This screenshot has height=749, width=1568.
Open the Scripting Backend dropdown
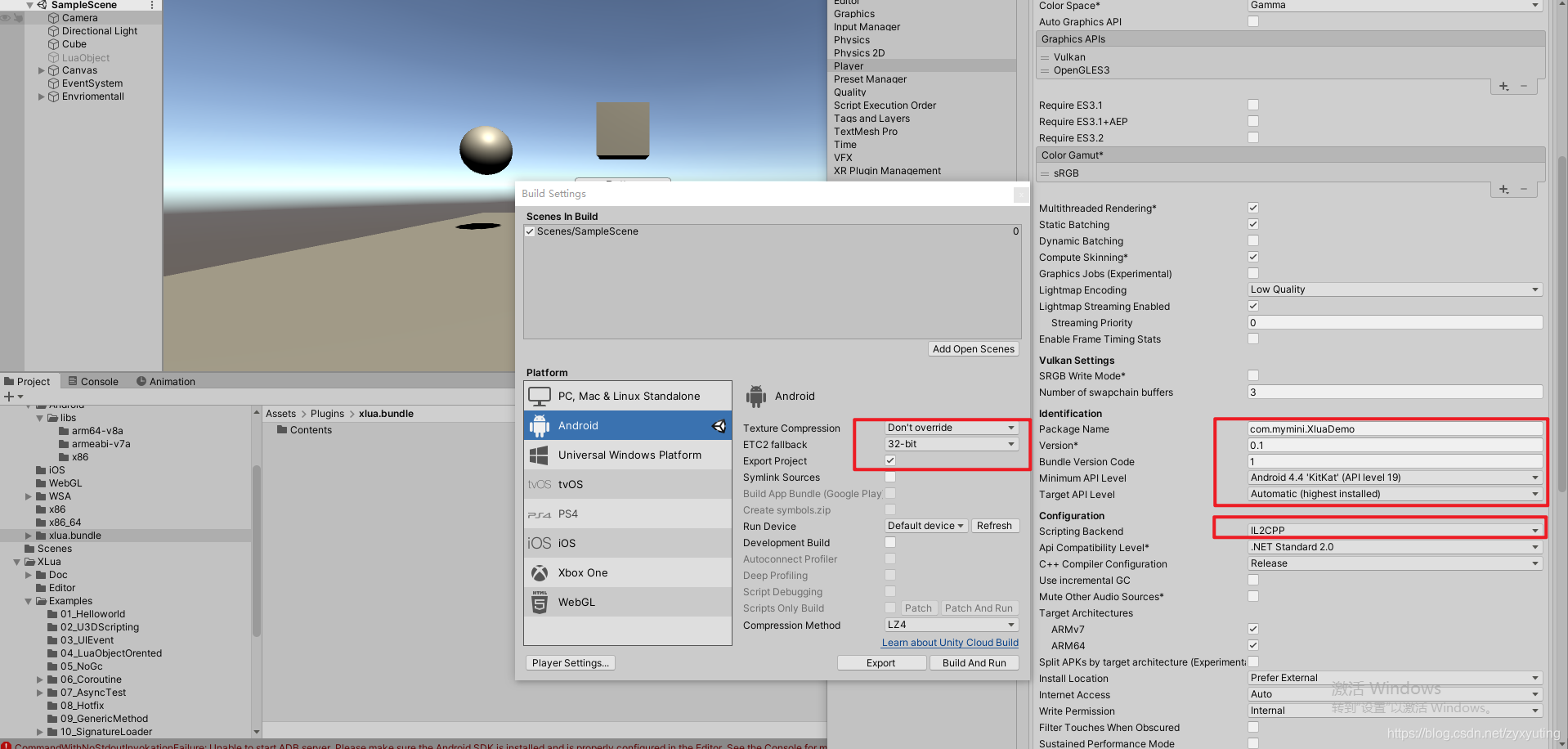[1395, 531]
